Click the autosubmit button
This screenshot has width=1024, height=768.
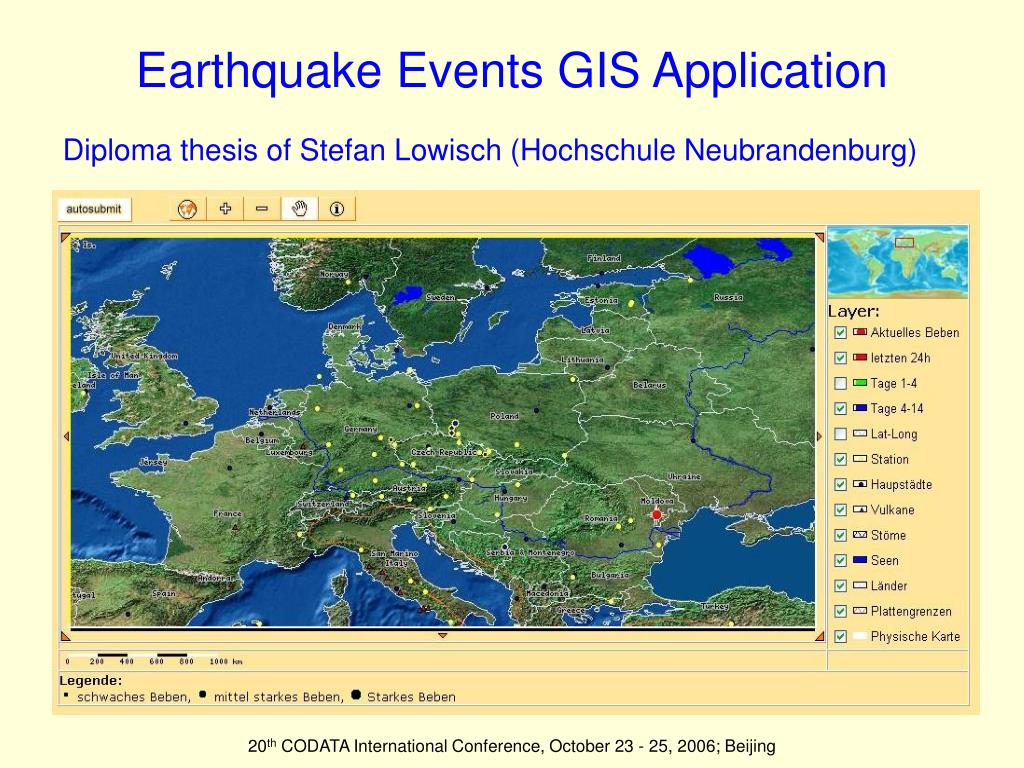94,209
